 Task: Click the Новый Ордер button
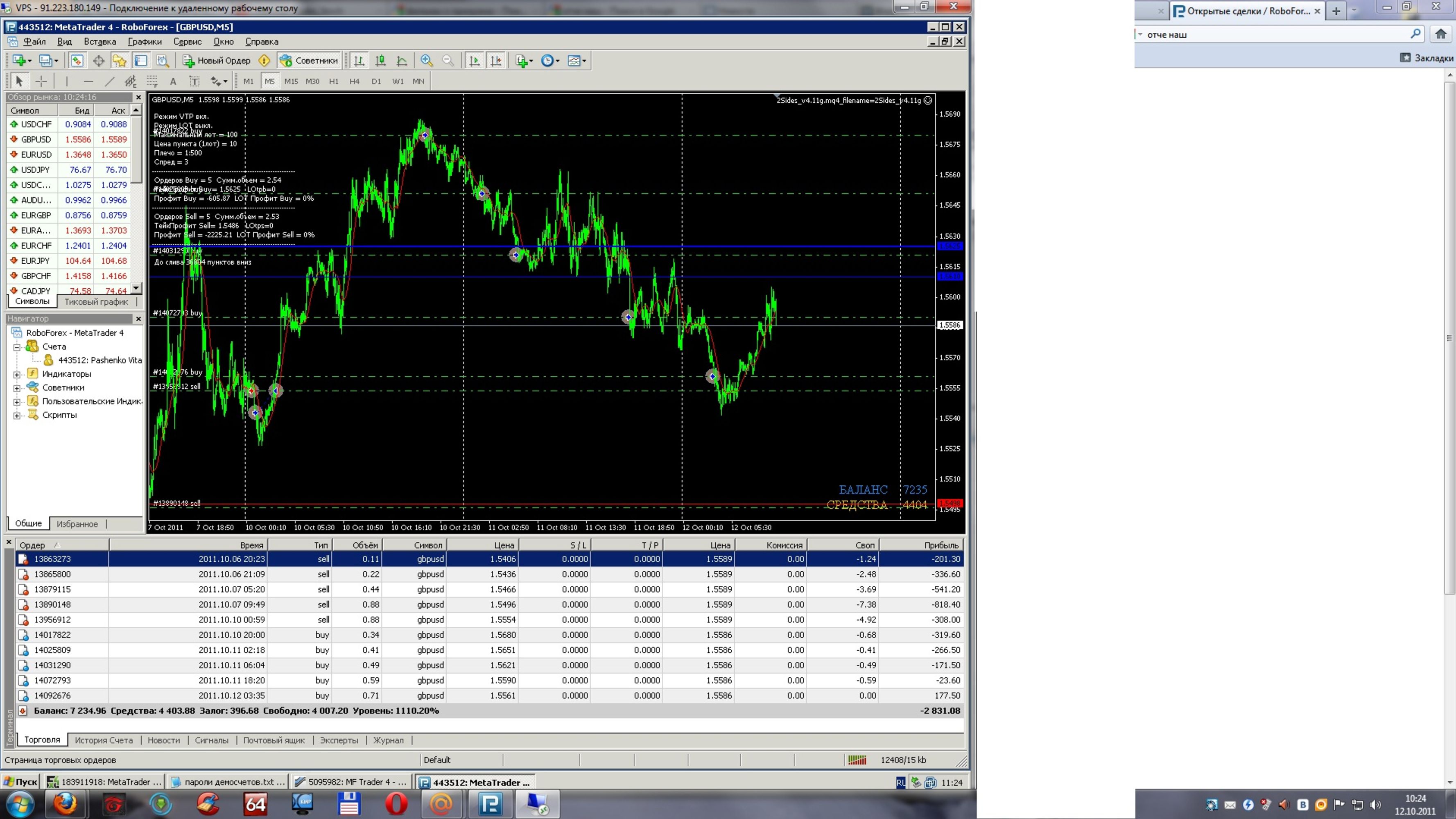coord(217,61)
